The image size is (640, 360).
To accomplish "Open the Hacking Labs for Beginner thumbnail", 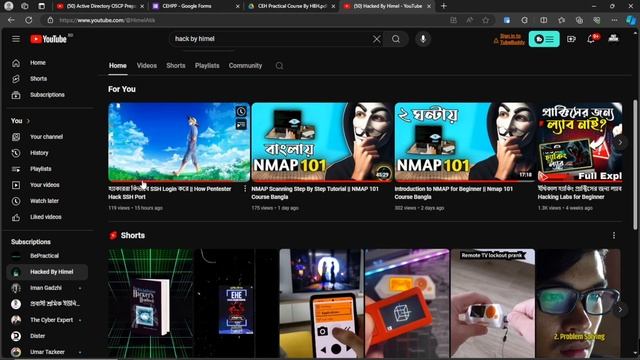I will [580, 142].
